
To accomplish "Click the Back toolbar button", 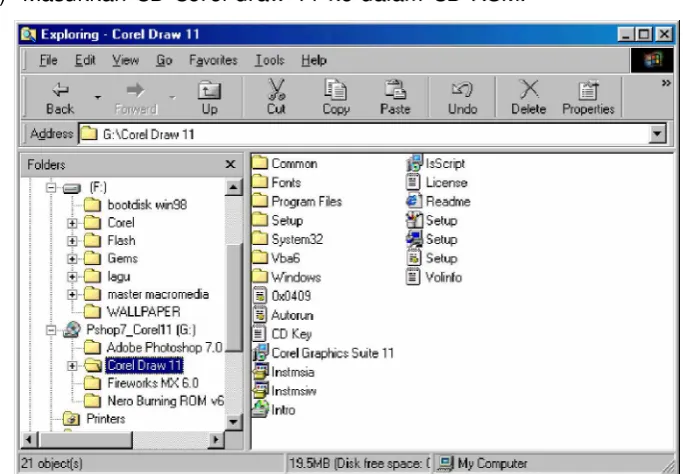I will coord(60,98).
